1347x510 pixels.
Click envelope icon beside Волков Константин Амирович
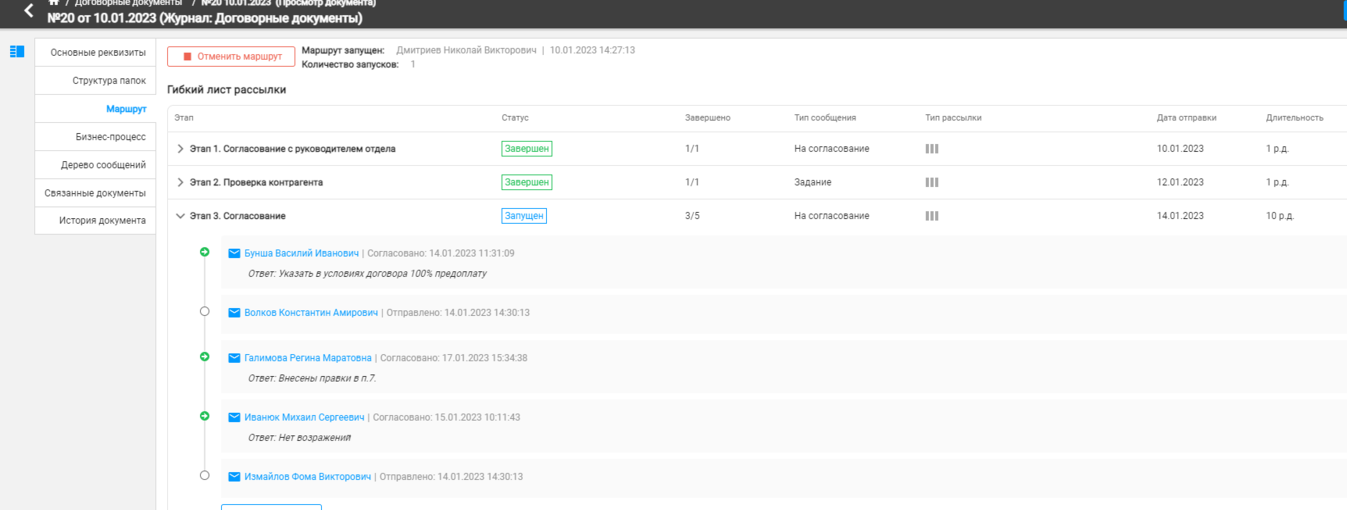point(234,313)
